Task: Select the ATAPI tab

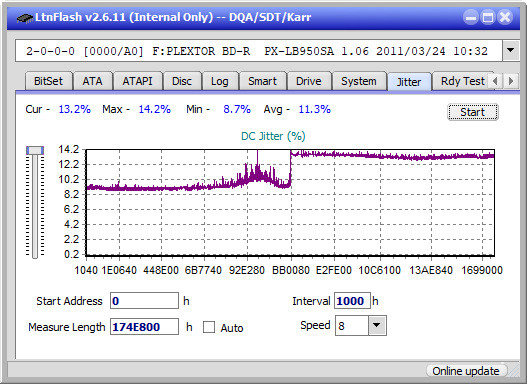Action: pos(137,81)
